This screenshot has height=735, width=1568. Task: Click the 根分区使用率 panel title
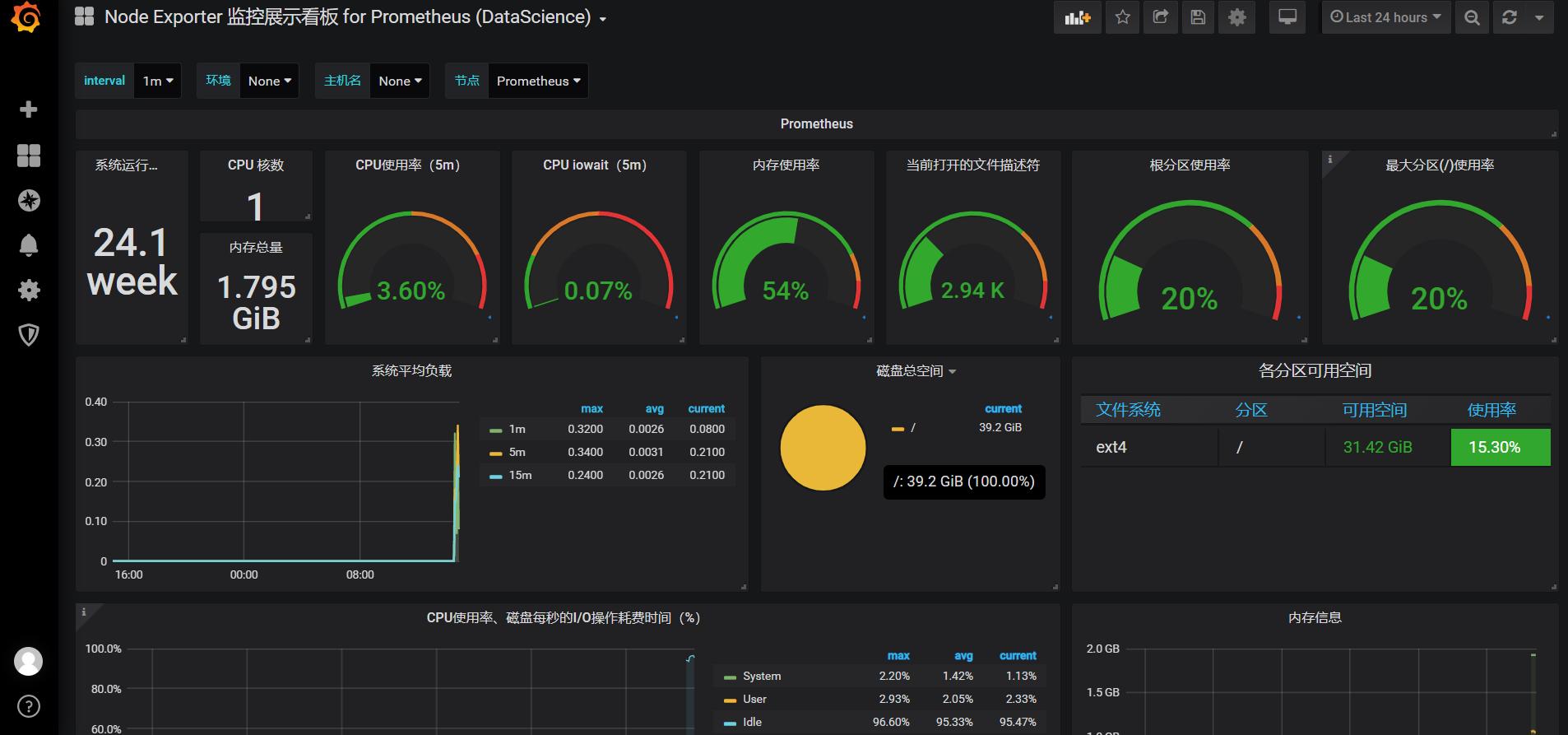tap(1190, 165)
